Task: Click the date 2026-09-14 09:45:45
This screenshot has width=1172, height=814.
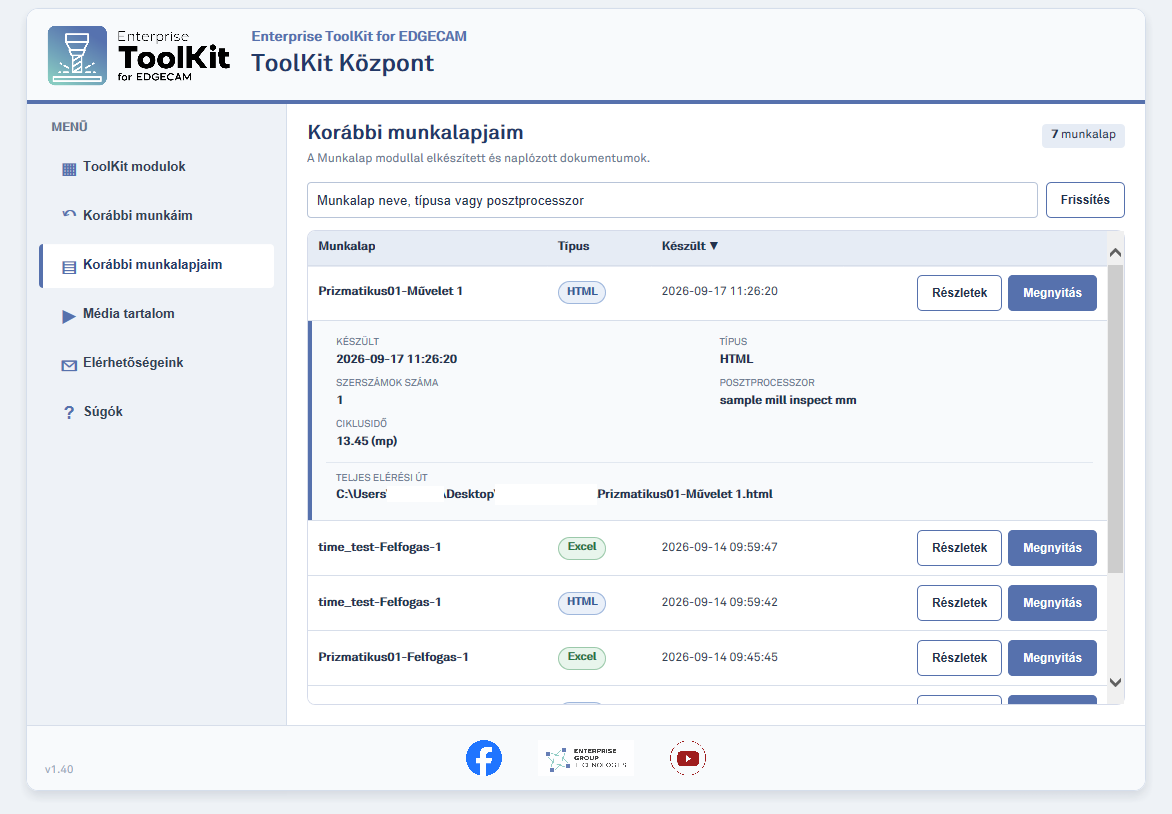Action: 719,657
